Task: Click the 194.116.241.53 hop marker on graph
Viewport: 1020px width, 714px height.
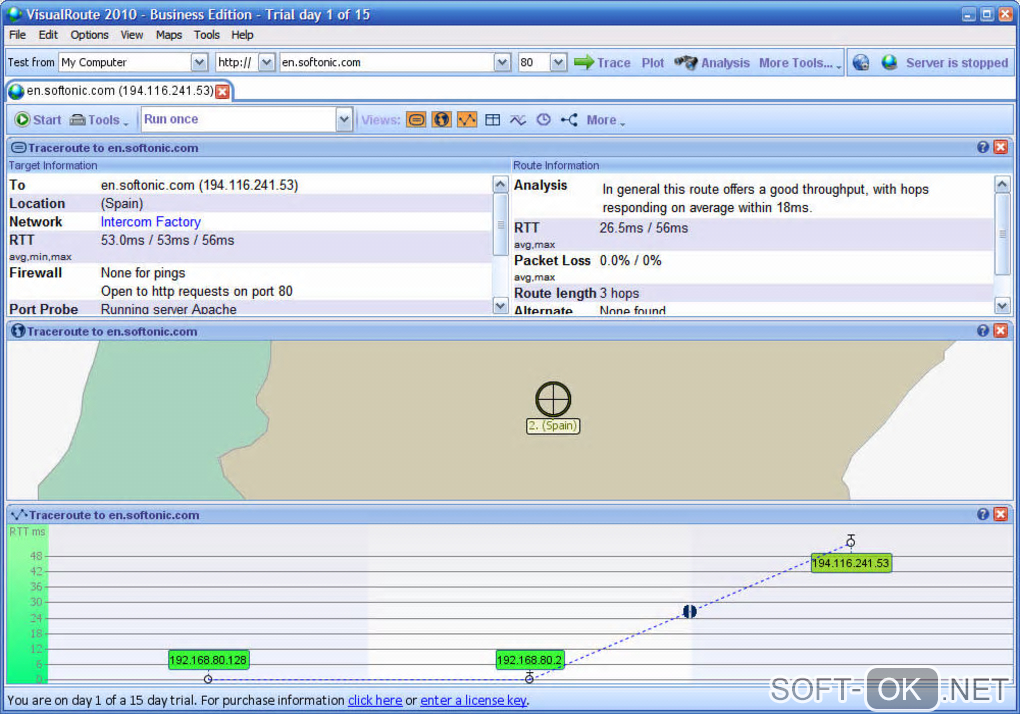Action: tap(850, 563)
